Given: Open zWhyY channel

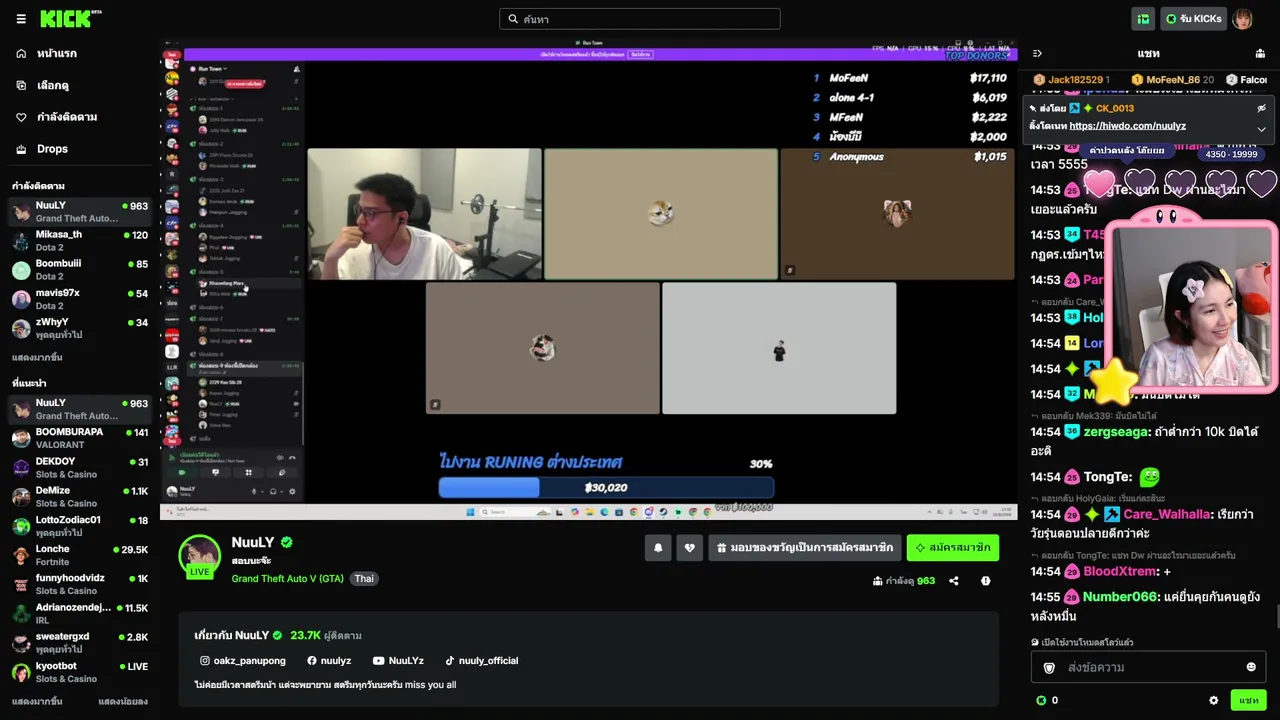Looking at the screenshot, I should [80, 328].
